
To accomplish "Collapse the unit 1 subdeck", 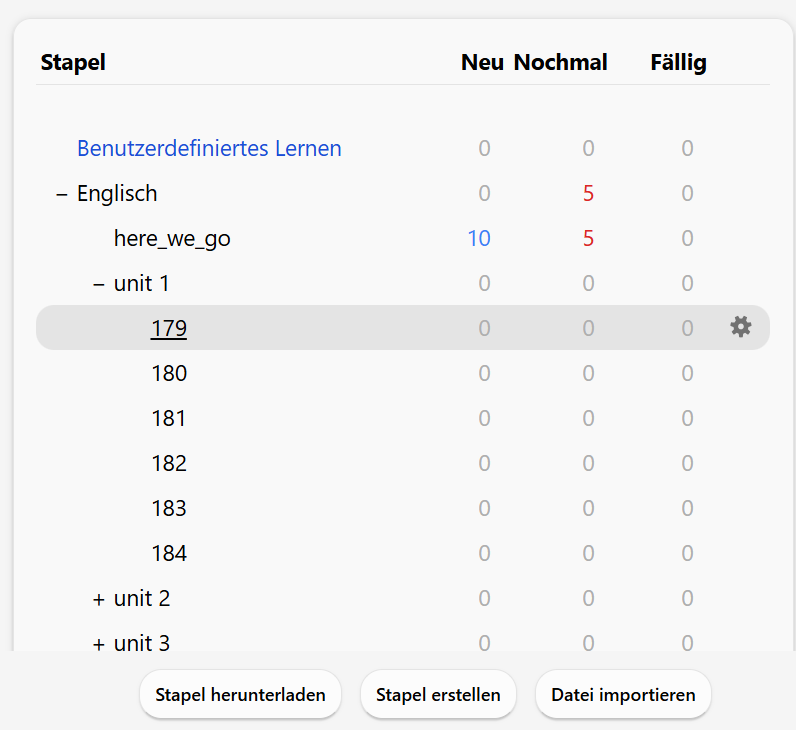I will [x=99, y=284].
